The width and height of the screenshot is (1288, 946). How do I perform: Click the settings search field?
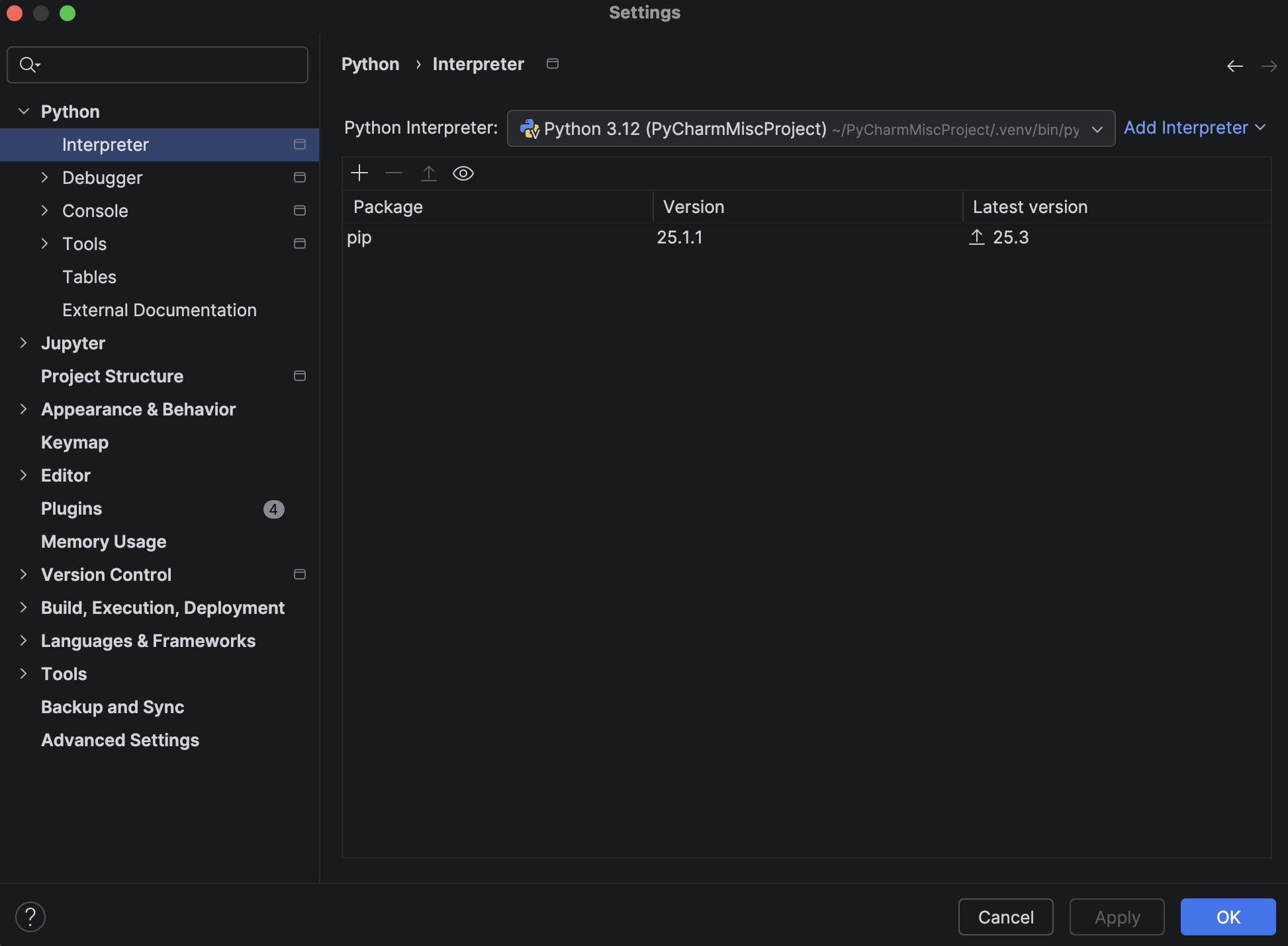(x=157, y=65)
